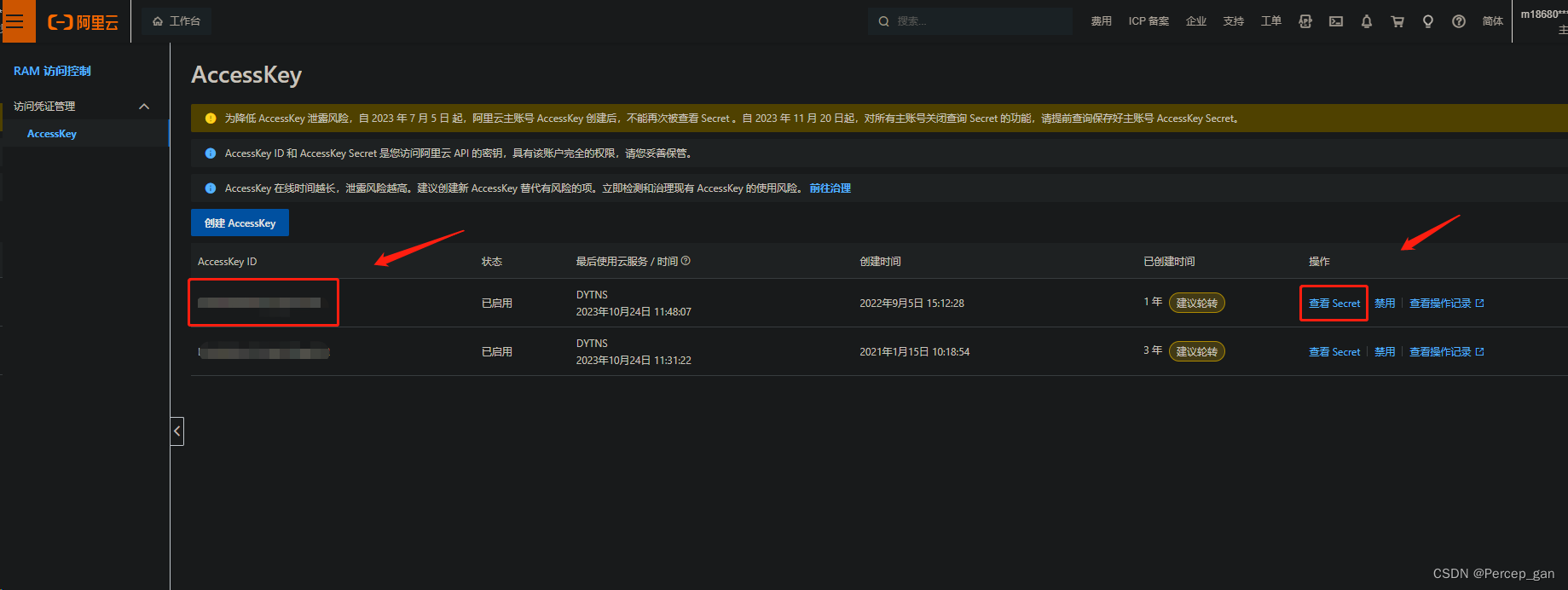Open the notifications bell
Screen dimensions: 1568x590
[1367, 21]
